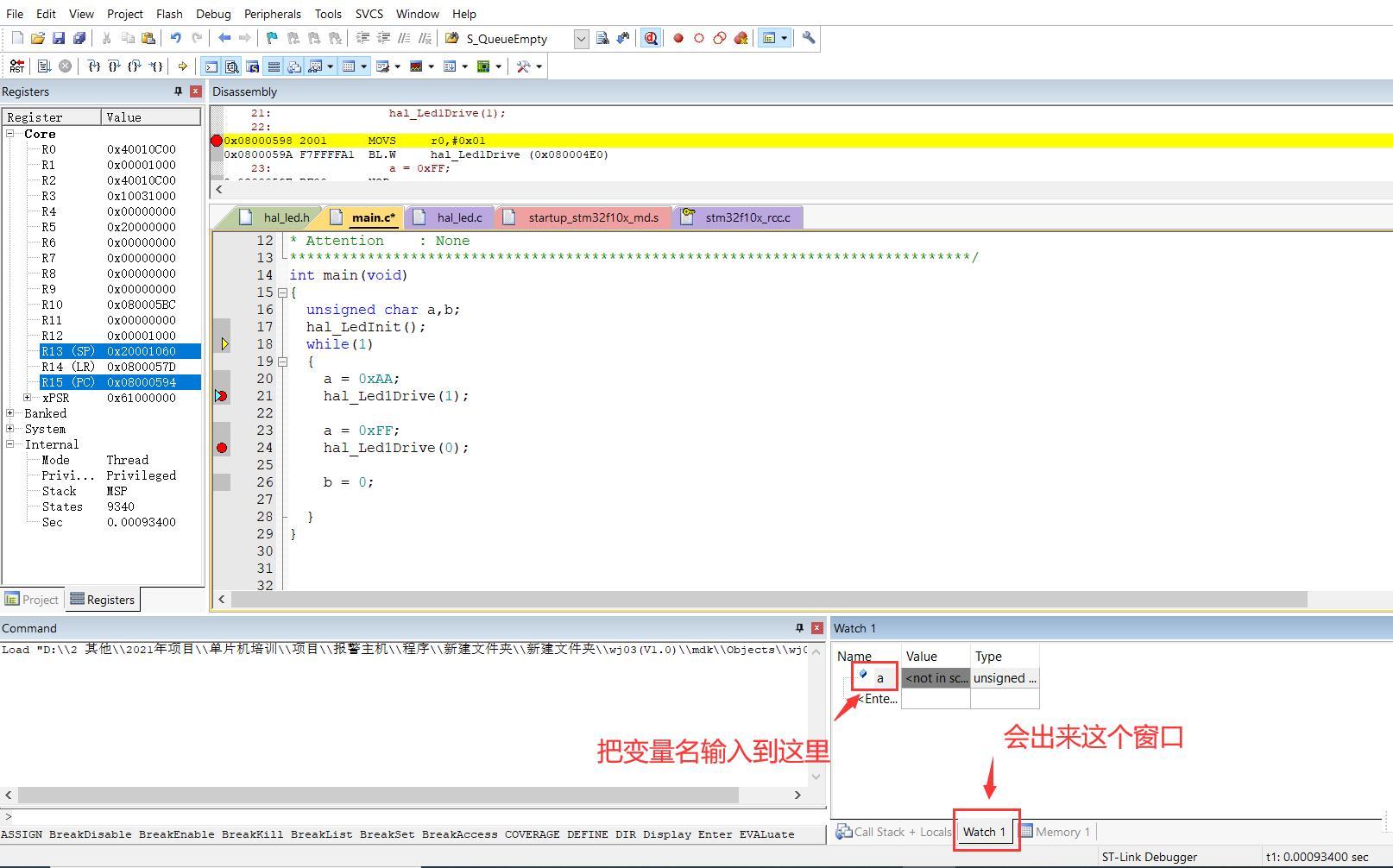The height and width of the screenshot is (868, 1393).
Task: Click the RST reset CPU icon
Action: click(x=17, y=66)
